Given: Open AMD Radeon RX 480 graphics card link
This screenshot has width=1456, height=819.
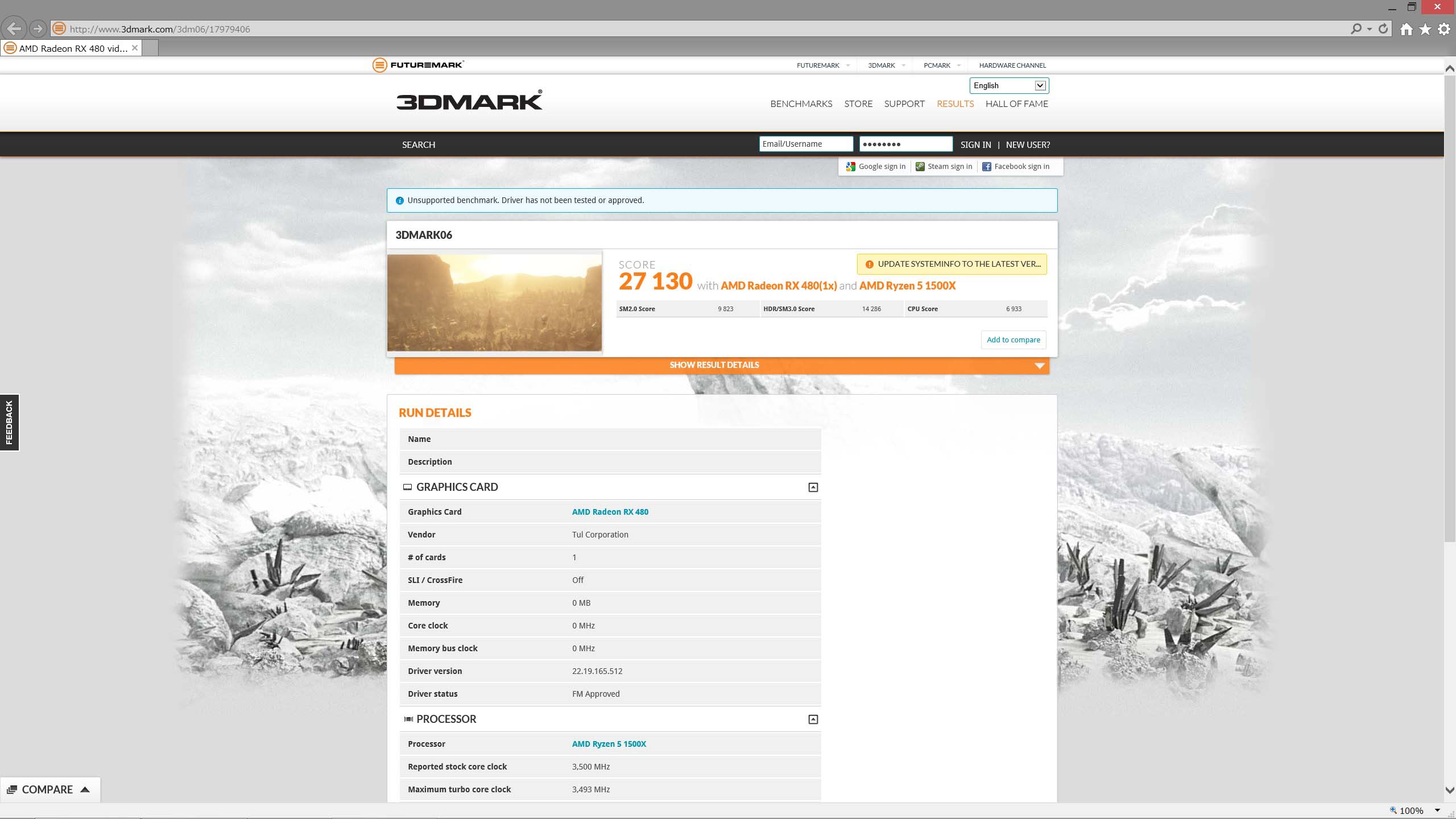Looking at the screenshot, I should [x=610, y=512].
